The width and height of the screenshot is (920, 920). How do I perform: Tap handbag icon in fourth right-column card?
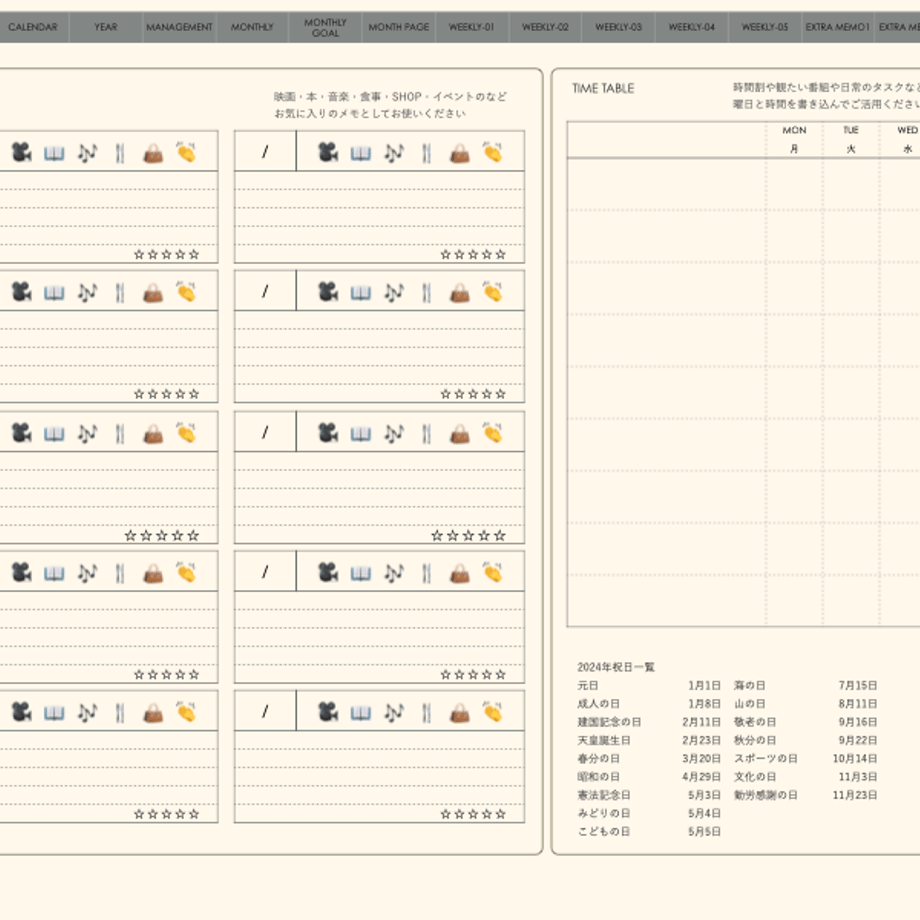click(460, 573)
